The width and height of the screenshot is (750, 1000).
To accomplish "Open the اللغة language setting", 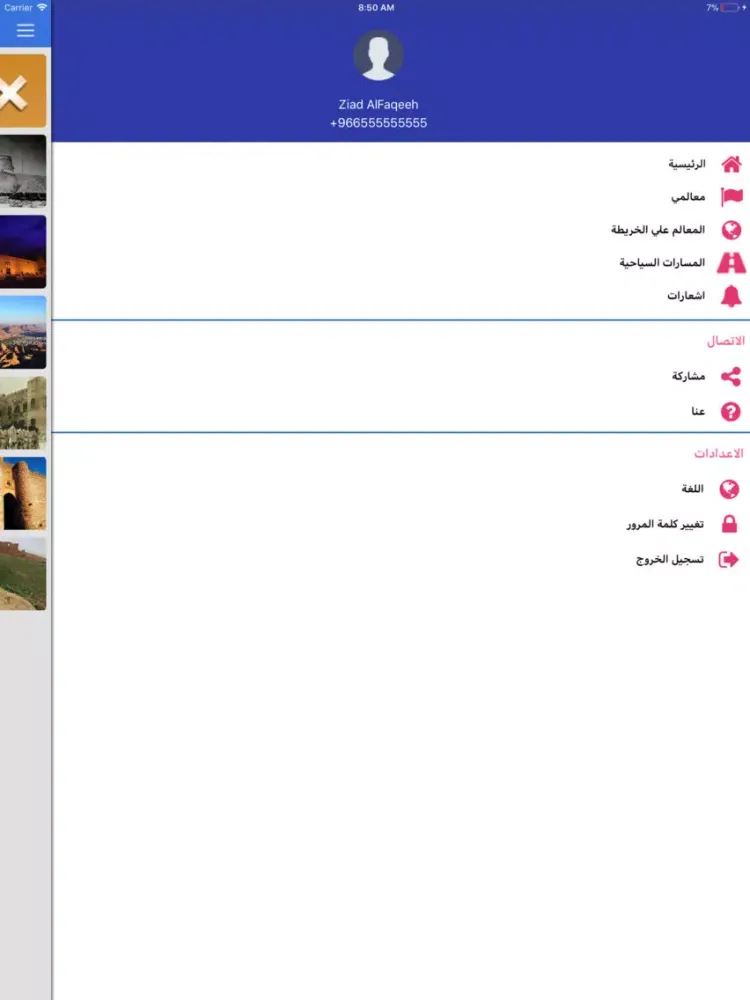I will (693, 489).
